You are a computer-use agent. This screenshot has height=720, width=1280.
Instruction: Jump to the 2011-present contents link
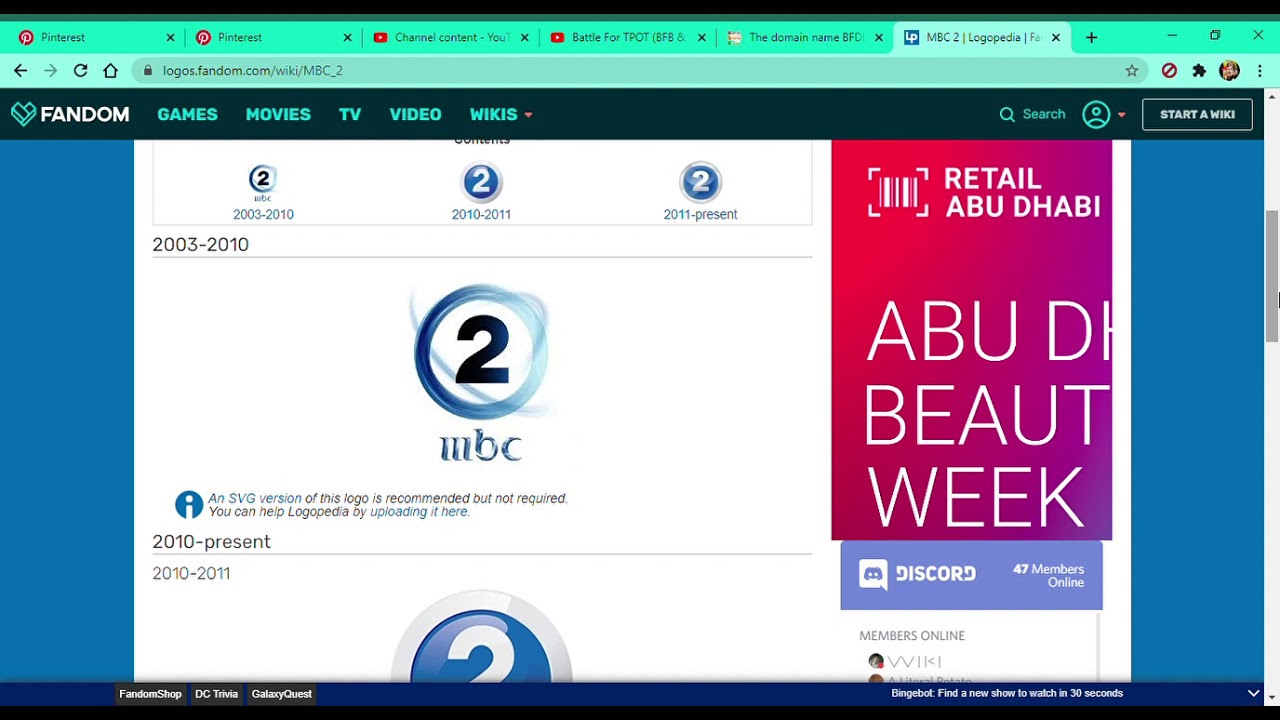click(700, 214)
